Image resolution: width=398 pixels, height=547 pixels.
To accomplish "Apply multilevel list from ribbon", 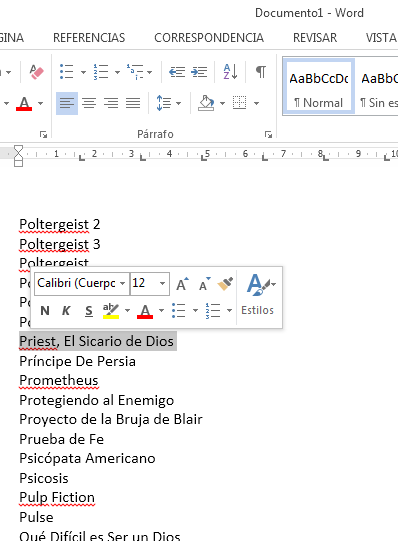I will (x=135, y=72).
